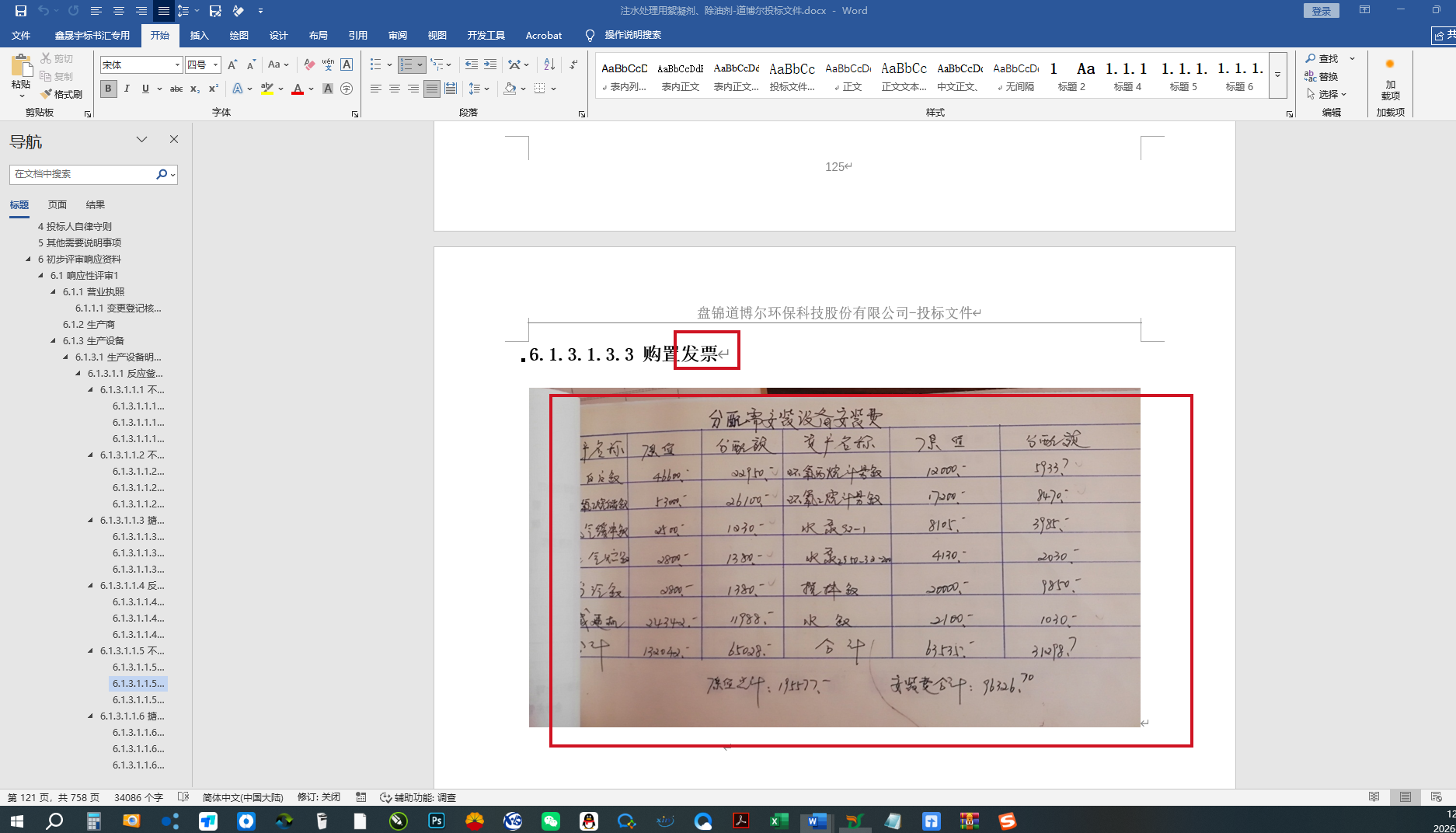Image resolution: width=1456 pixels, height=833 pixels.
Task: Collapse the '6.1.3 生产设备' heading
Action: click(x=54, y=340)
